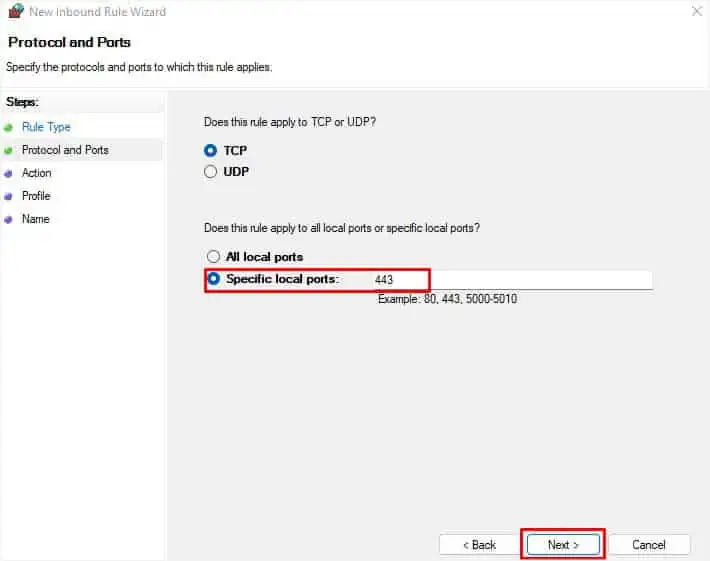This screenshot has height=561, width=710.
Task: Click green bullet beside Protocol and Ports step
Action: point(9,151)
